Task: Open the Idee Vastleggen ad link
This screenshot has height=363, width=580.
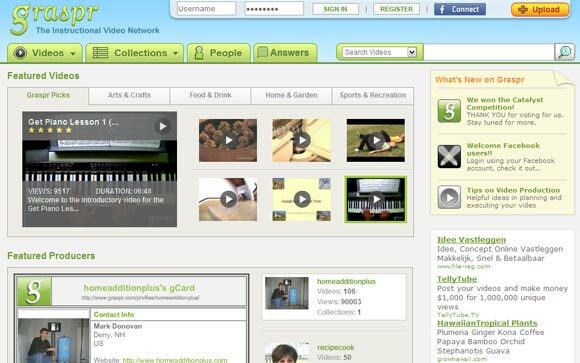Action: click(471, 240)
